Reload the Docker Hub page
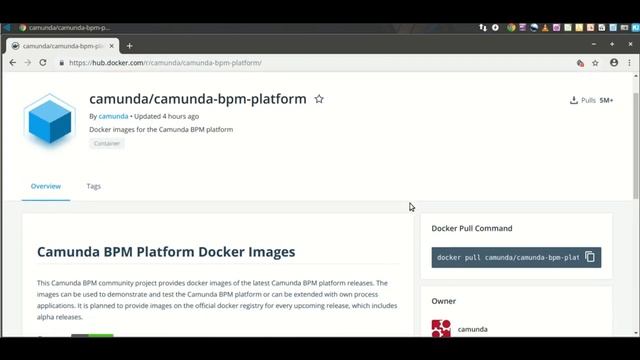Viewport: 640px width, 360px height. pyautogui.click(x=43, y=63)
